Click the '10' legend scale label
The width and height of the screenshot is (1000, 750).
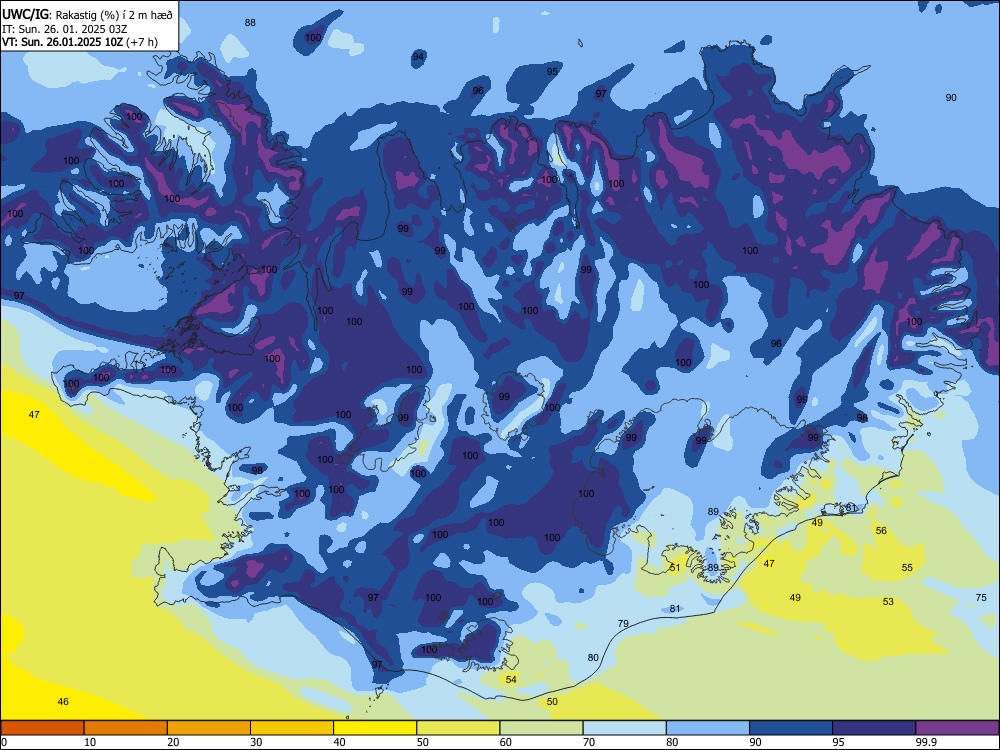[x=90, y=742]
